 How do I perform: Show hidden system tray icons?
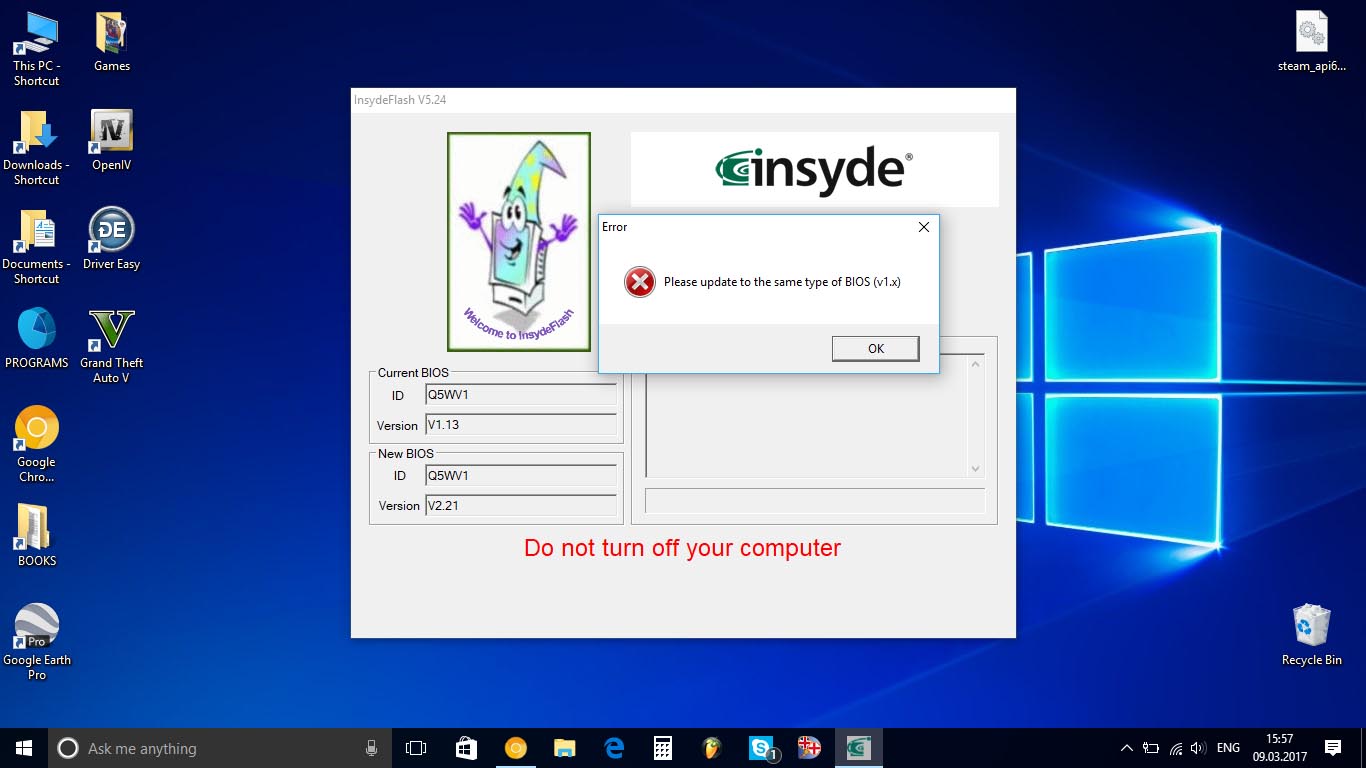coord(1127,748)
